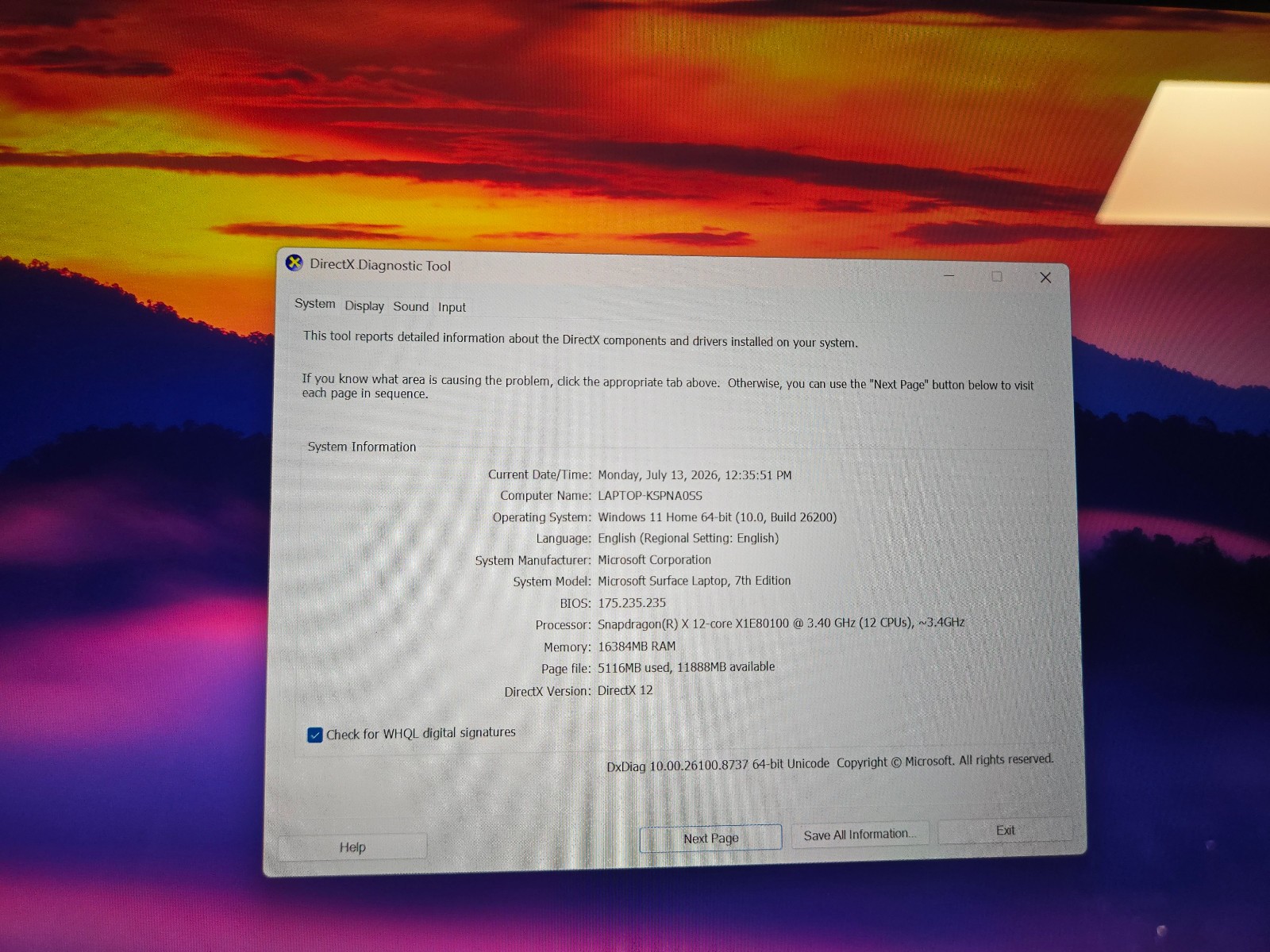This screenshot has width=1270, height=952.
Task: Click 'Microsoft Surface Laptop, 7th Edition' model
Action: [x=695, y=581]
